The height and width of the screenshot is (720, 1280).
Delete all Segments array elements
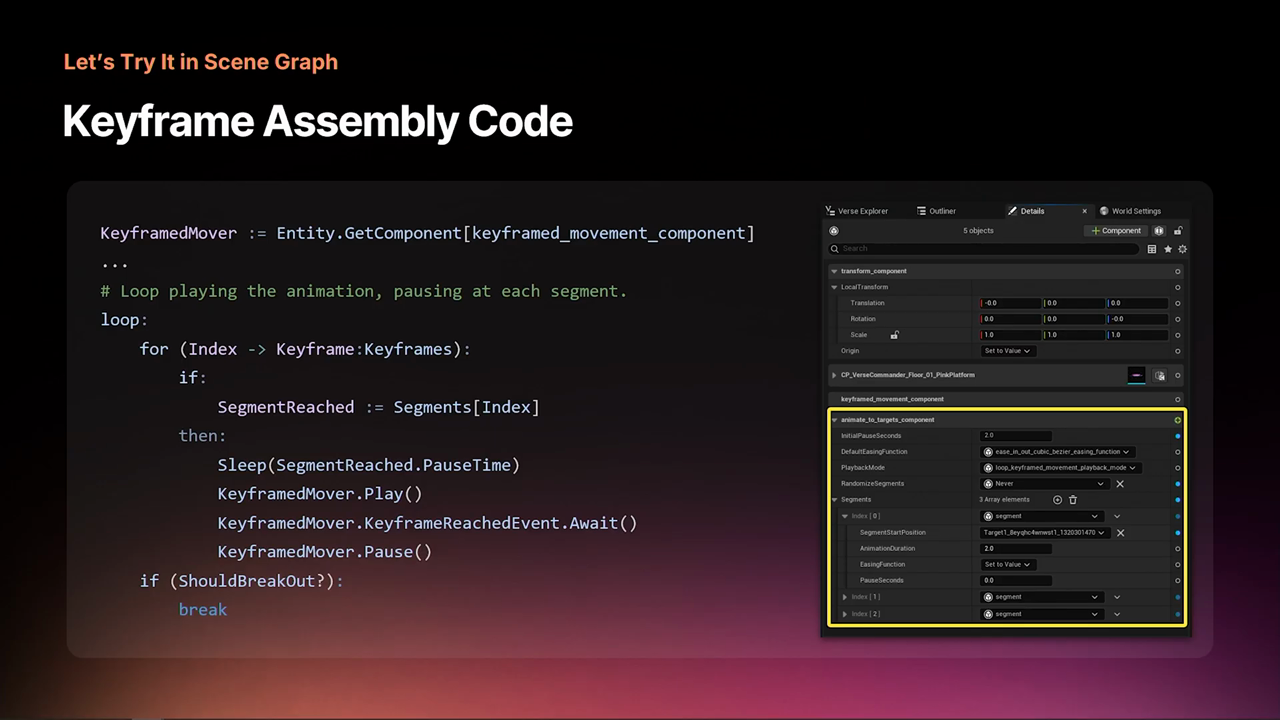1073,500
